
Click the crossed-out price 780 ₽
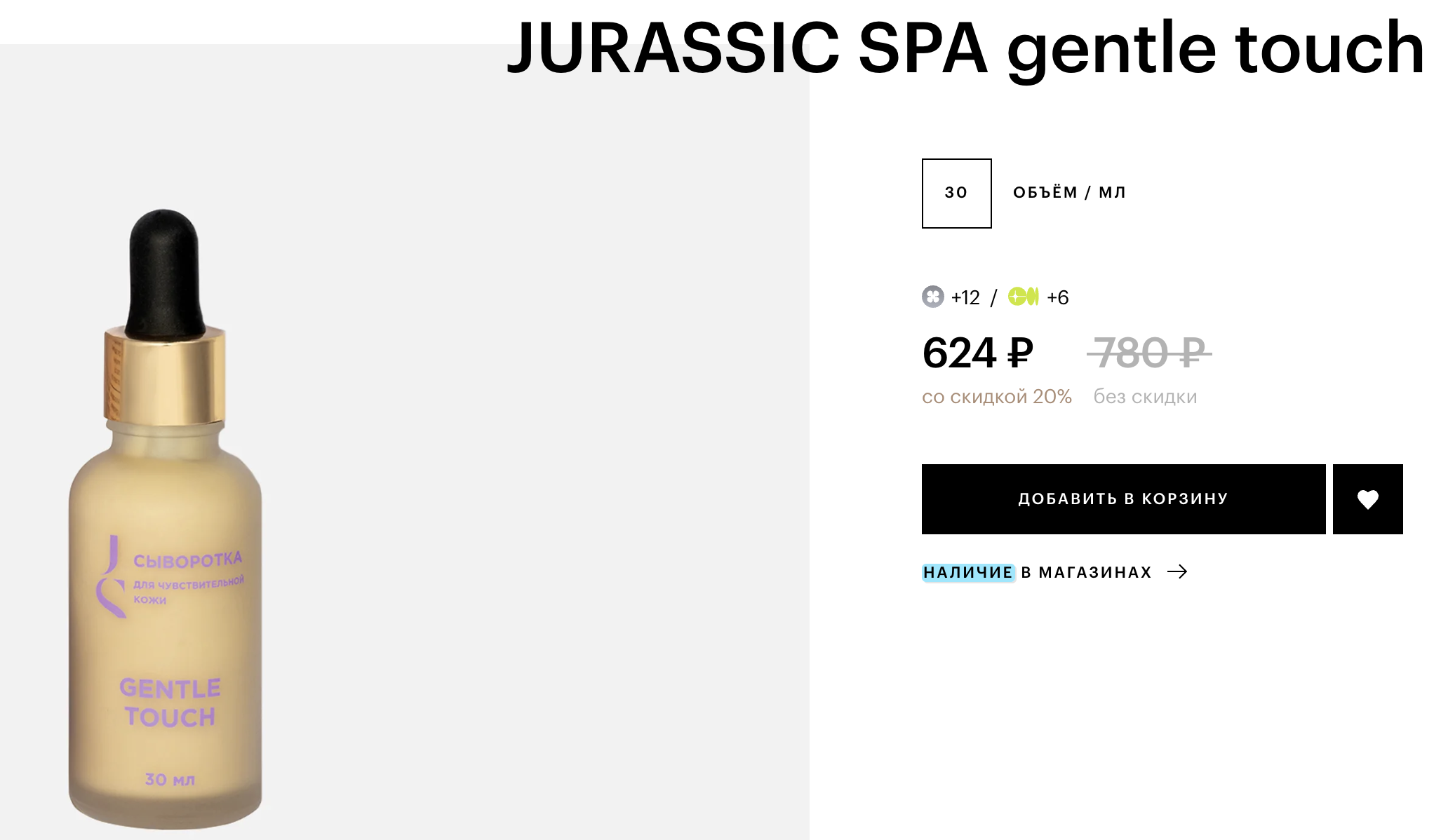pyautogui.click(x=1148, y=353)
